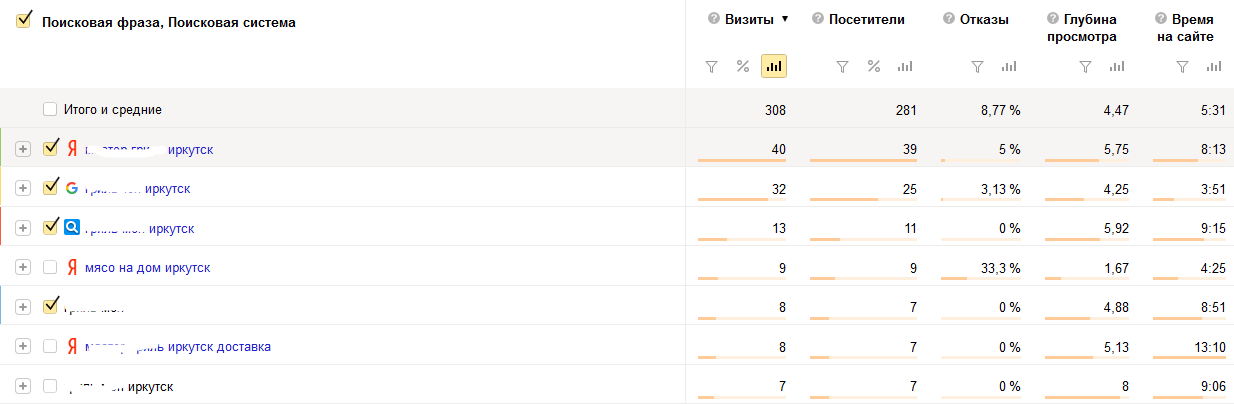Click the filter icon under Визиты column
The image size is (1234, 404).
click(x=712, y=66)
